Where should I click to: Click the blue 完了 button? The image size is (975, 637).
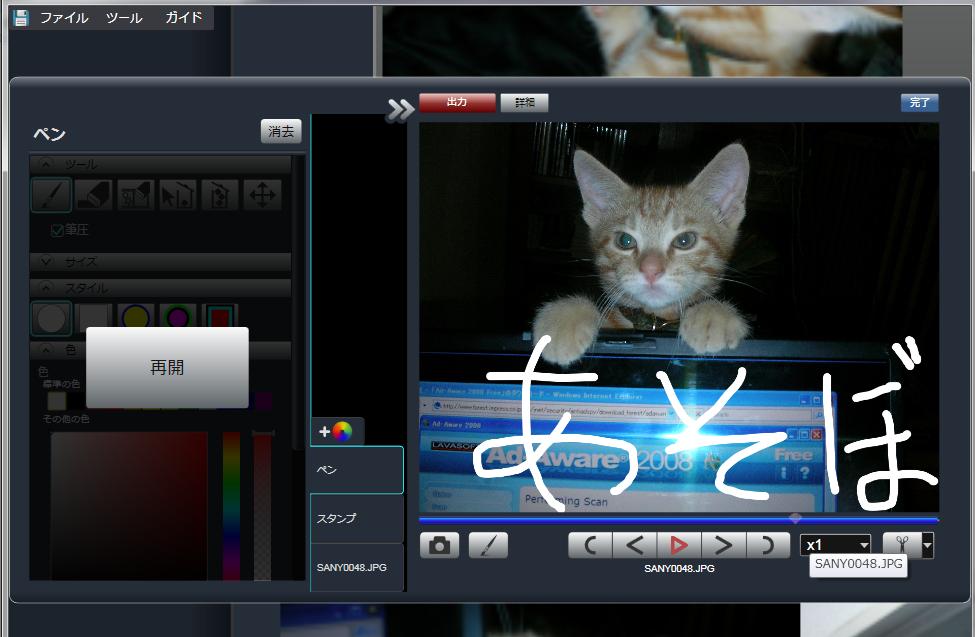point(919,103)
